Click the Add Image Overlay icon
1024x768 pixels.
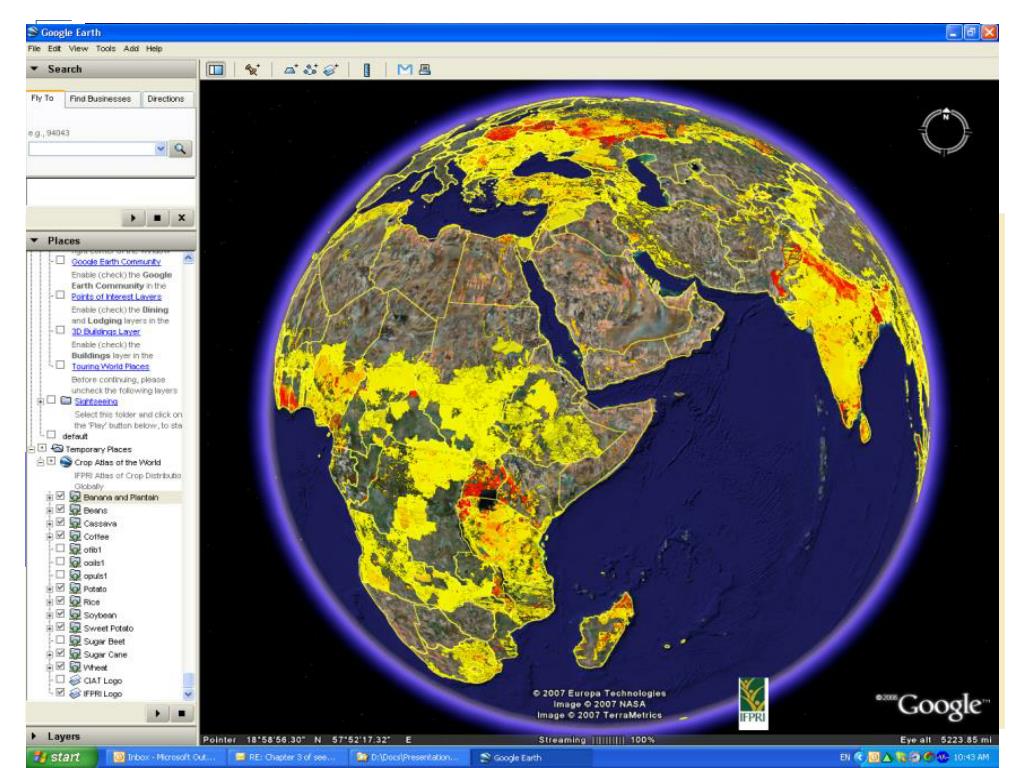(x=328, y=69)
